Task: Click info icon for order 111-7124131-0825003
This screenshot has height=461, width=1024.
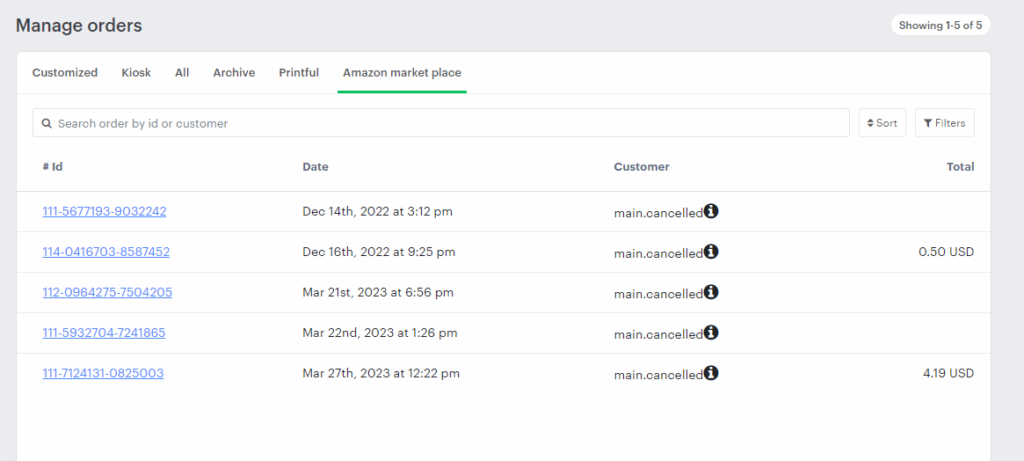Action: click(711, 373)
